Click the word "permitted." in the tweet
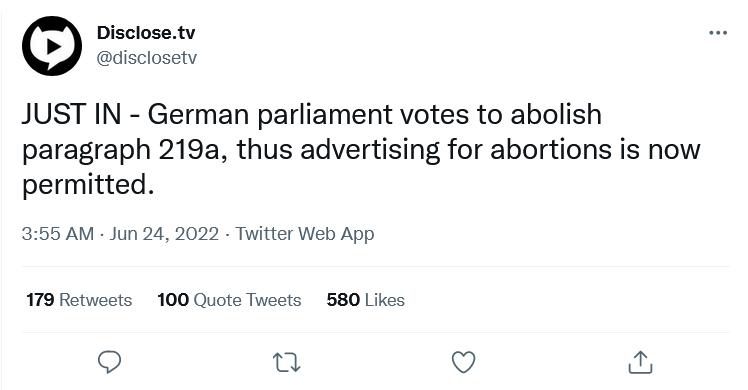The height and width of the screenshot is (390, 748). point(88,185)
